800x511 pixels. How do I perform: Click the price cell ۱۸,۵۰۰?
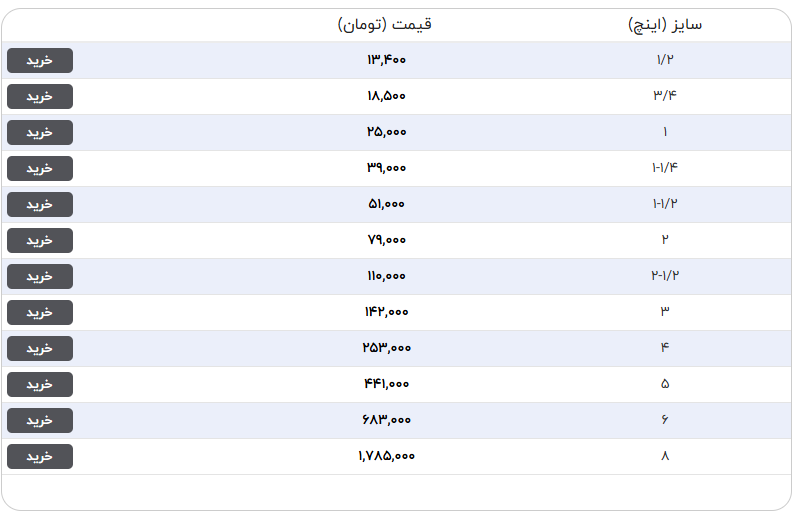[x=386, y=96]
